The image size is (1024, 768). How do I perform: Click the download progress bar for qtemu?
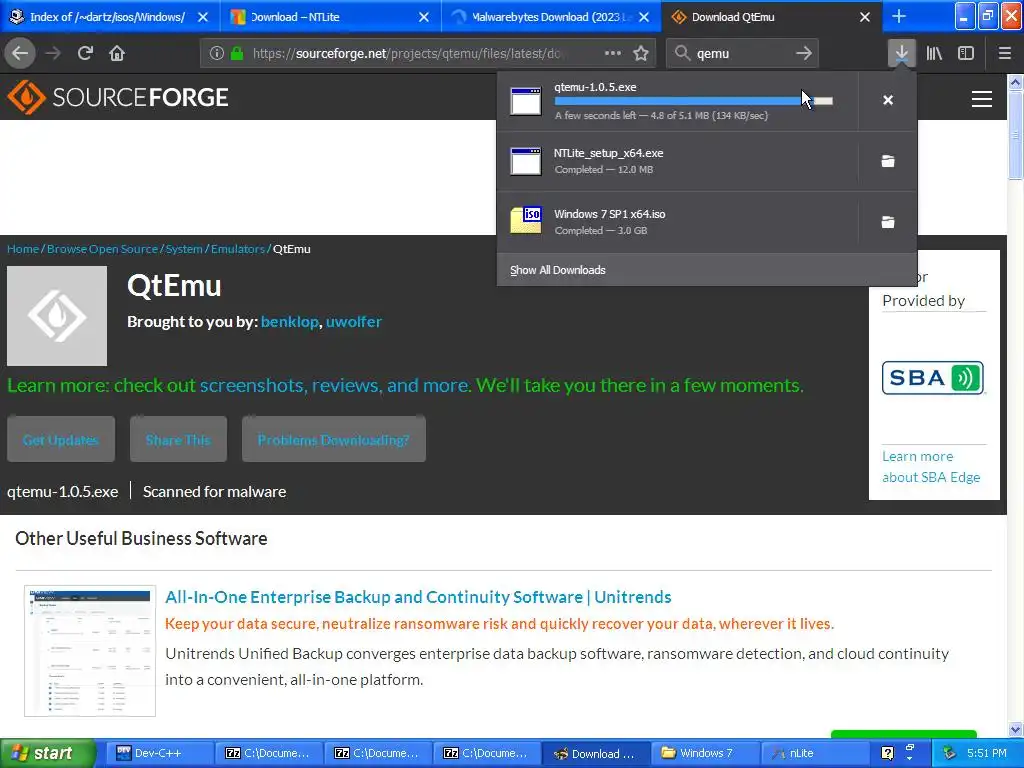[x=694, y=101]
